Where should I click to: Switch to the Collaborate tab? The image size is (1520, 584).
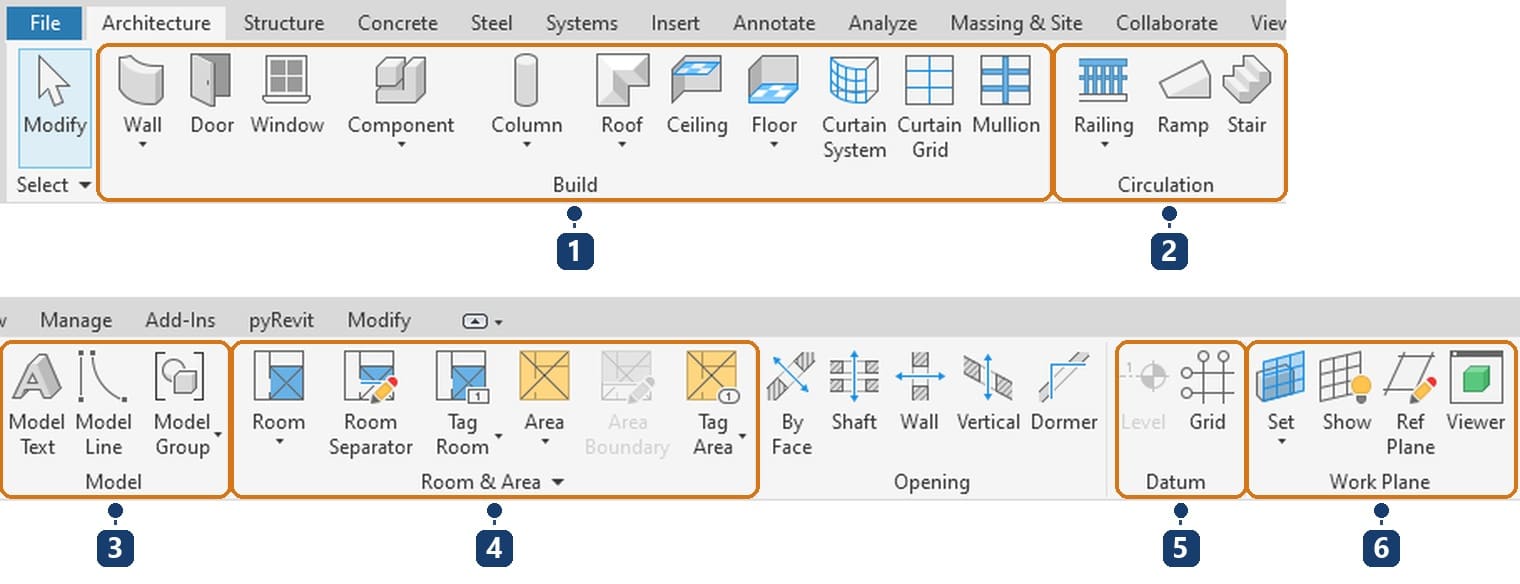coord(1166,22)
